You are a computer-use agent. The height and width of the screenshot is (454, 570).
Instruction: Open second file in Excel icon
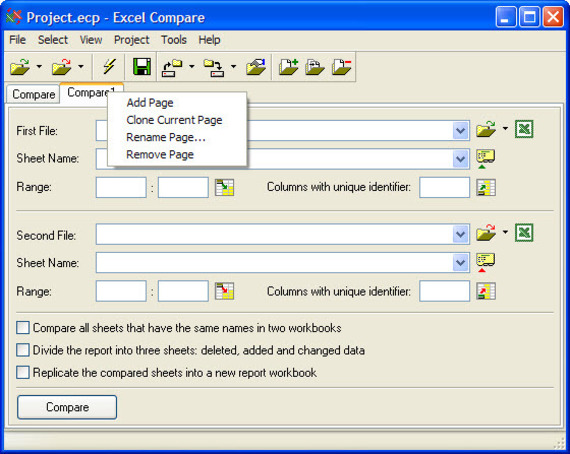click(x=524, y=233)
